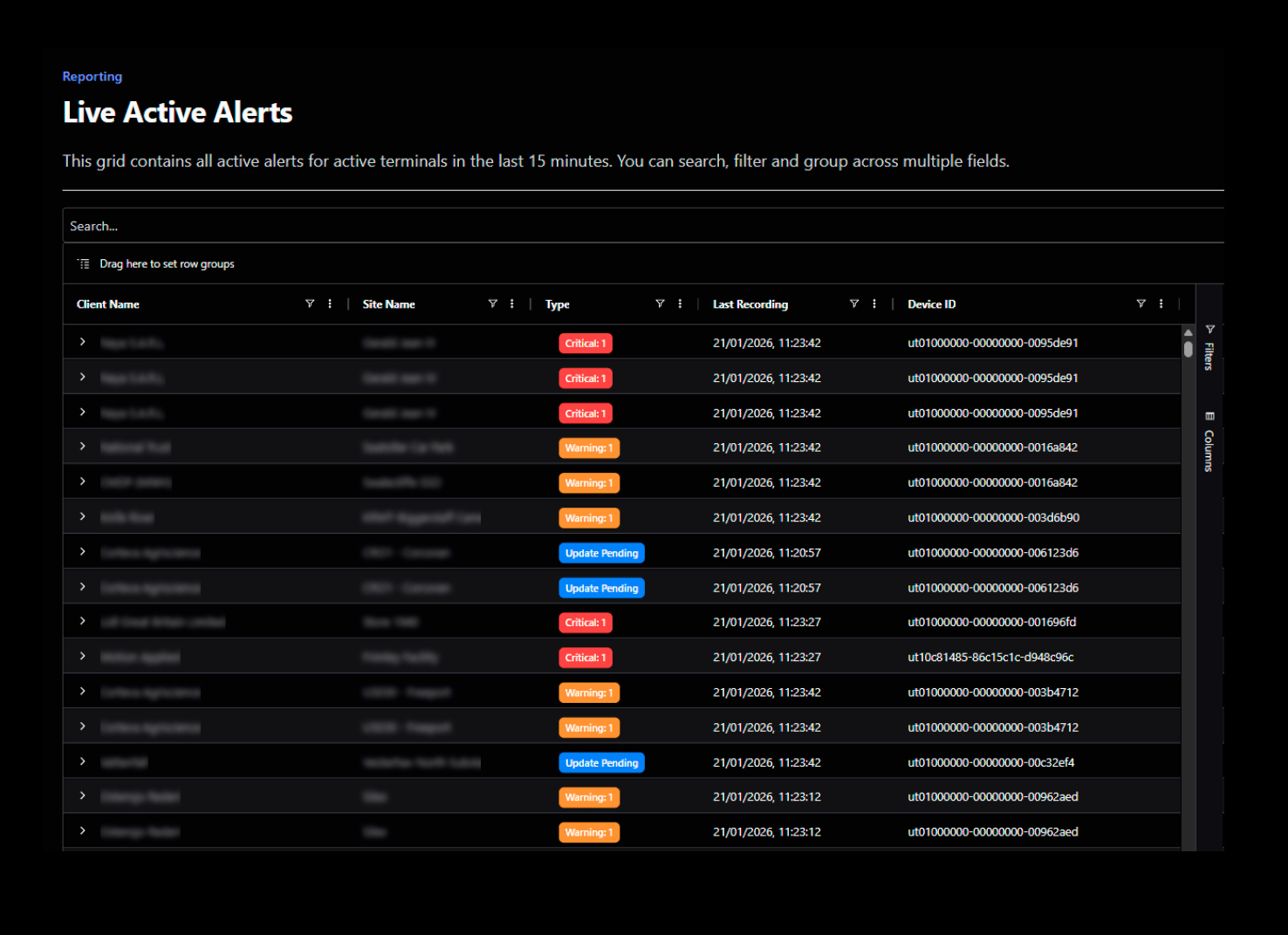Click the Site Name column filter icon

[493, 304]
